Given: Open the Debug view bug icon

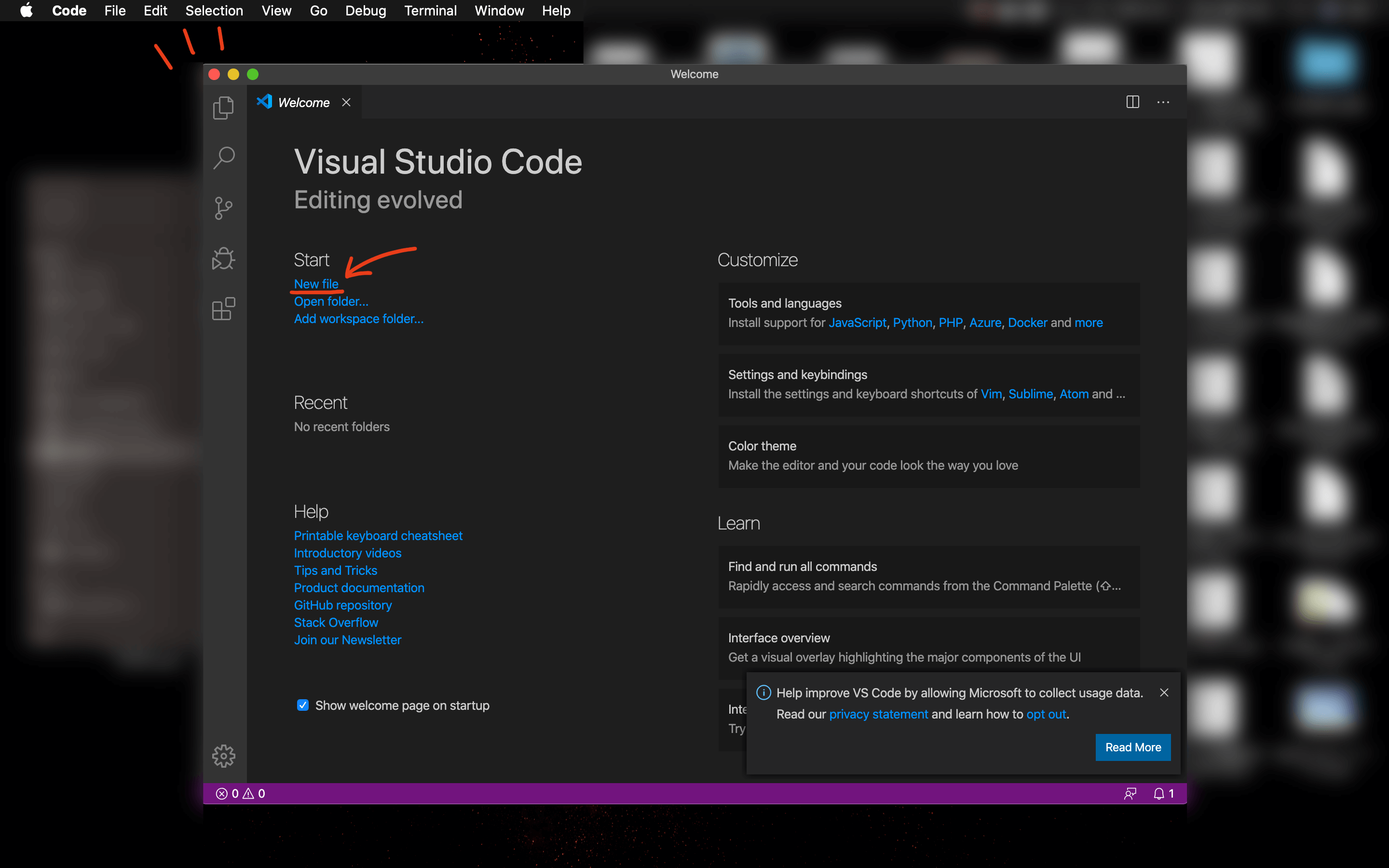Looking at the screenshot, I should pos(223,258).
